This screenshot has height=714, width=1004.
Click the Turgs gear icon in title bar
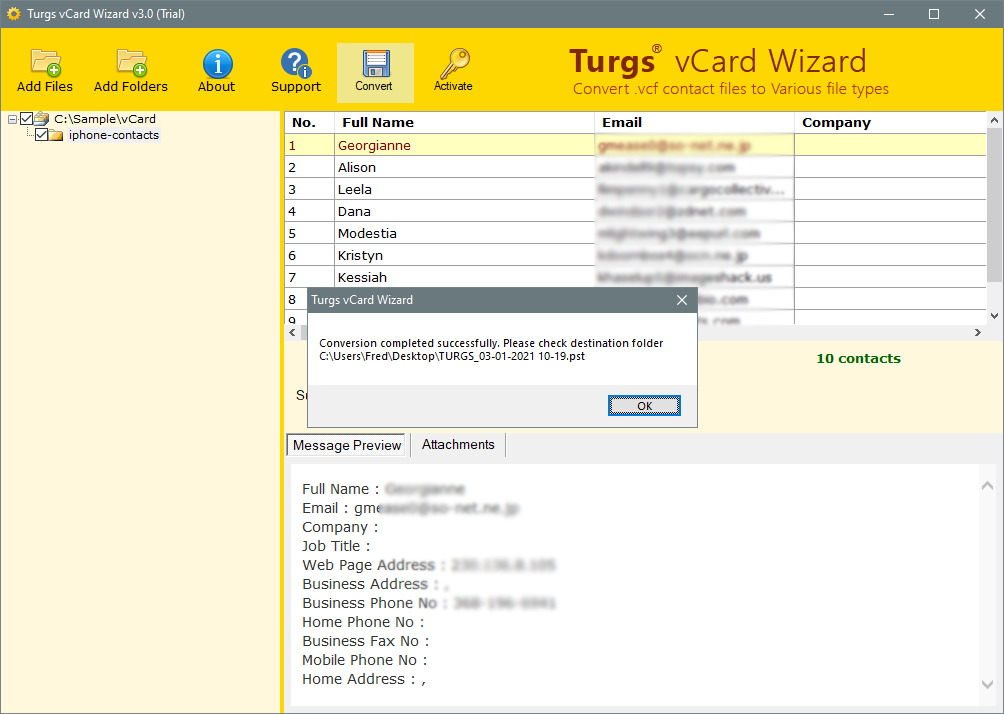[x=13, y=13]
